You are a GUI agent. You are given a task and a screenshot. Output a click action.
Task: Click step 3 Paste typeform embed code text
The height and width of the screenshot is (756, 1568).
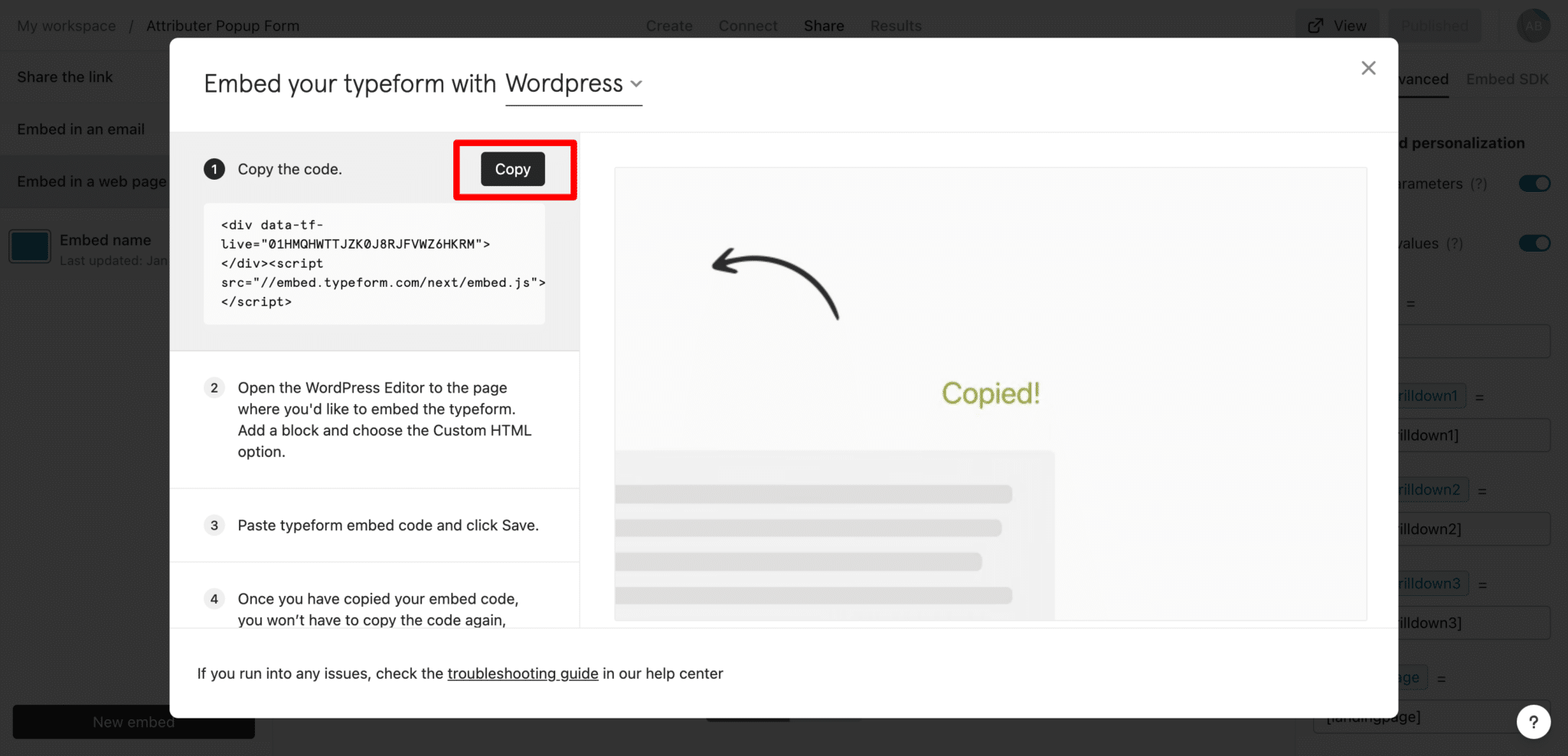(x=388, y=526)
